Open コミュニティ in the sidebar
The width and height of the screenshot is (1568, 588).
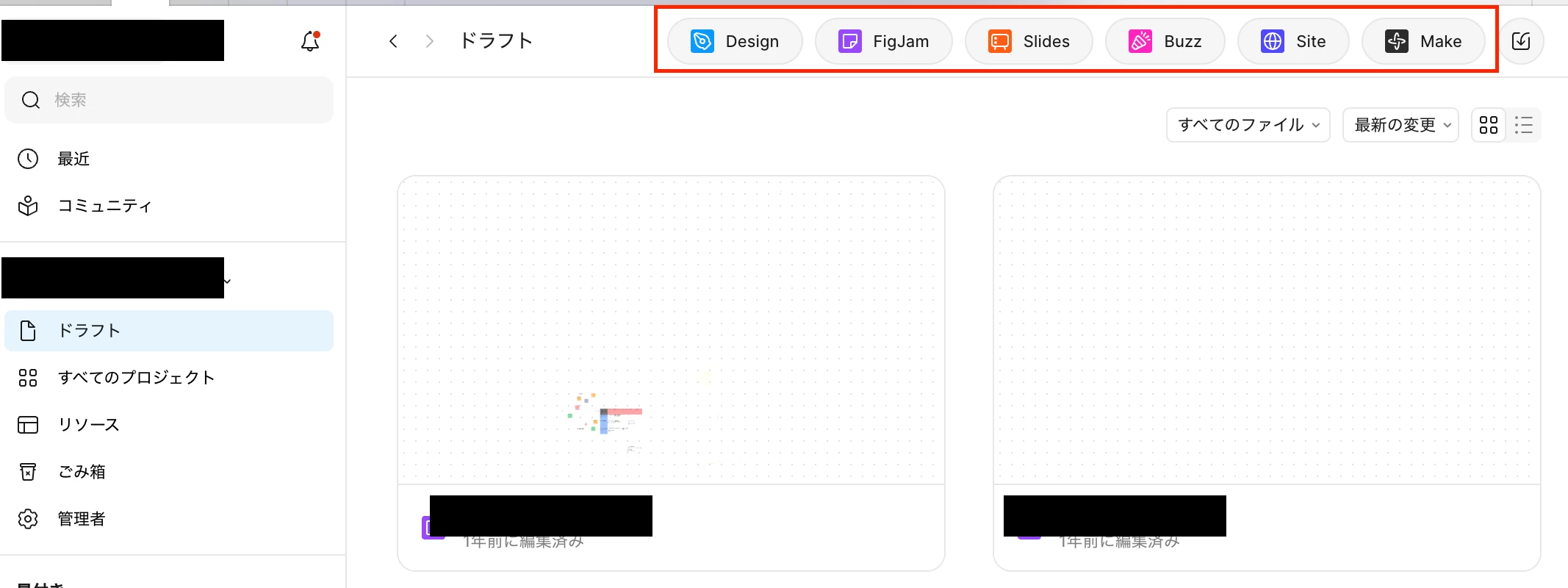click(169, 206)
